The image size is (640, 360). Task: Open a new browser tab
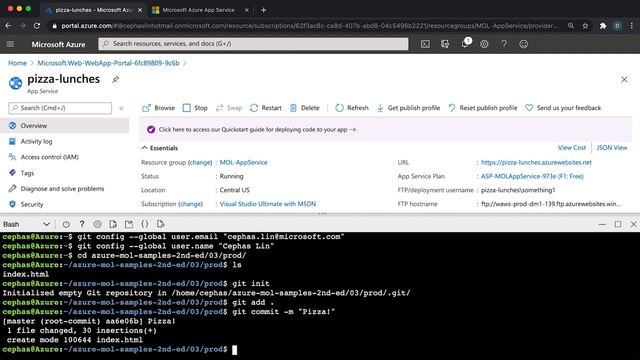264,10
